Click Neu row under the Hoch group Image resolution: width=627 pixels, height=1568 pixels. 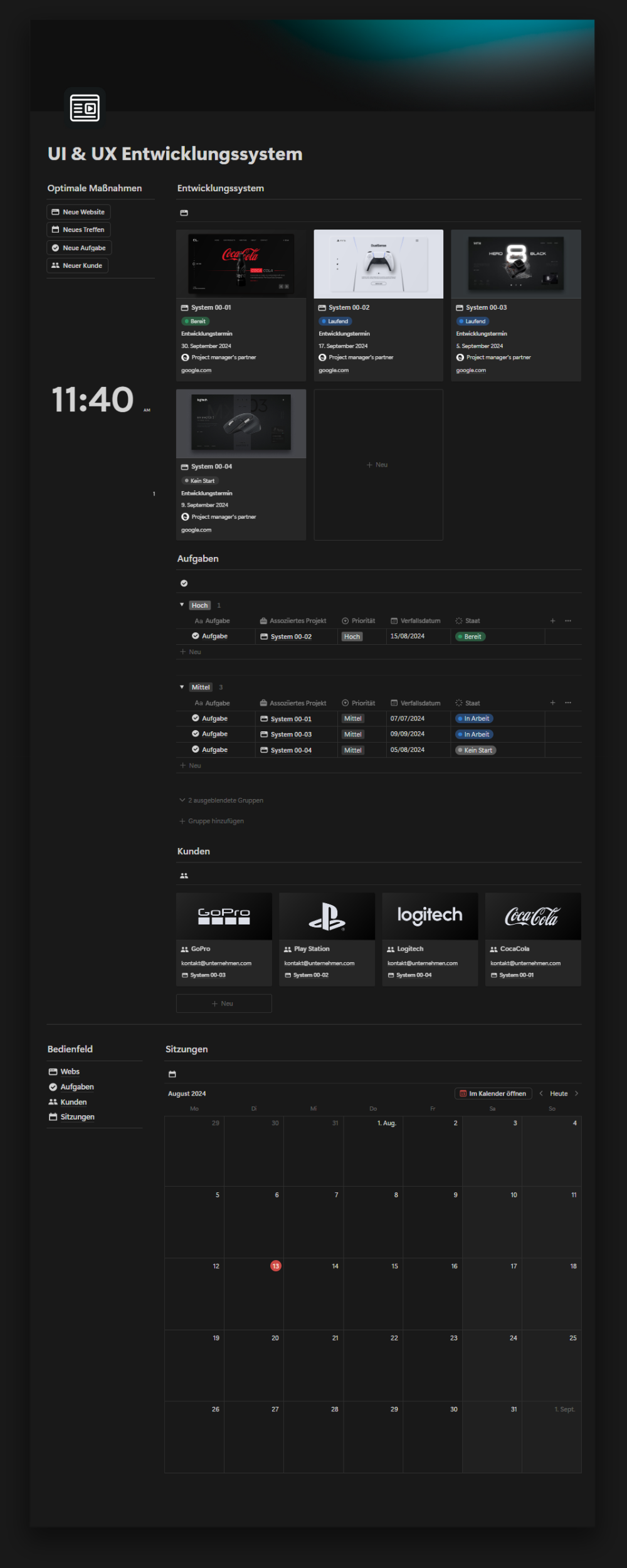379,652
